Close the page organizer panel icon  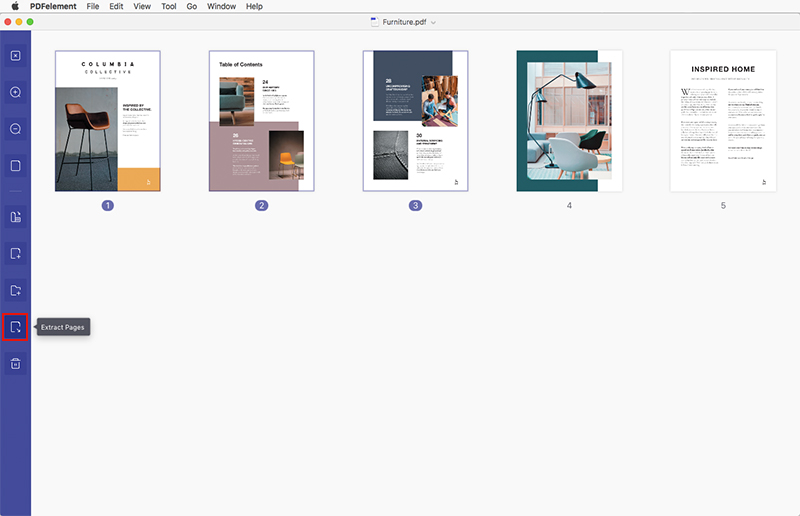15,56
